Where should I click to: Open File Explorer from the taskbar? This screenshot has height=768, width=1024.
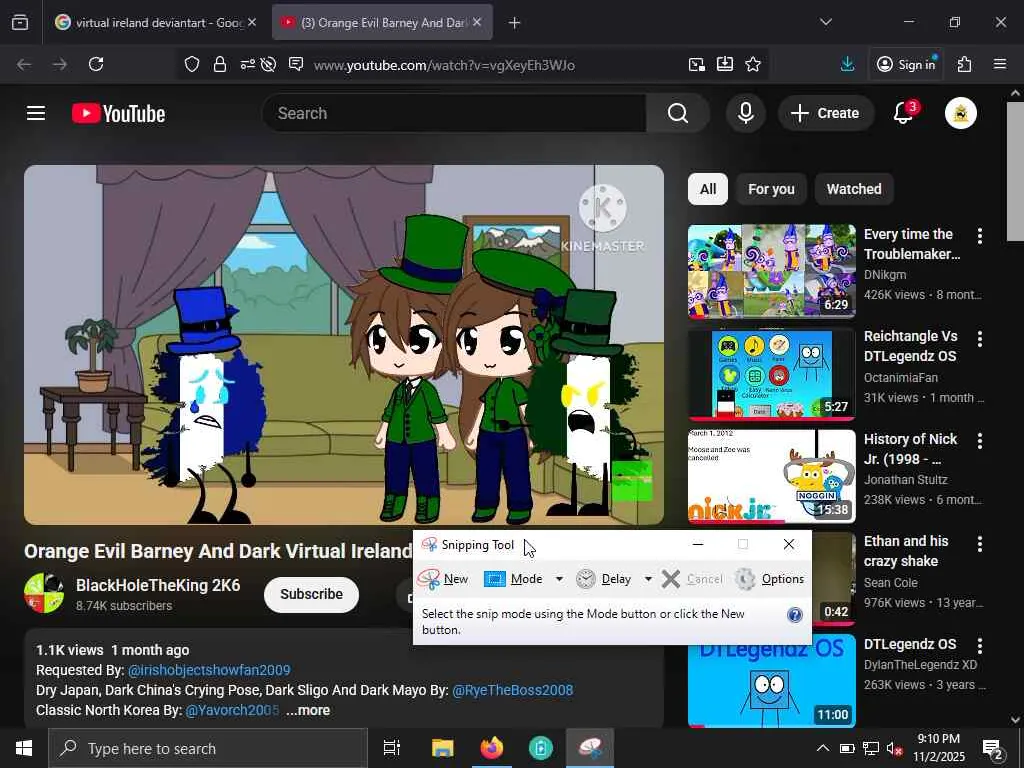tap(442, 748)
